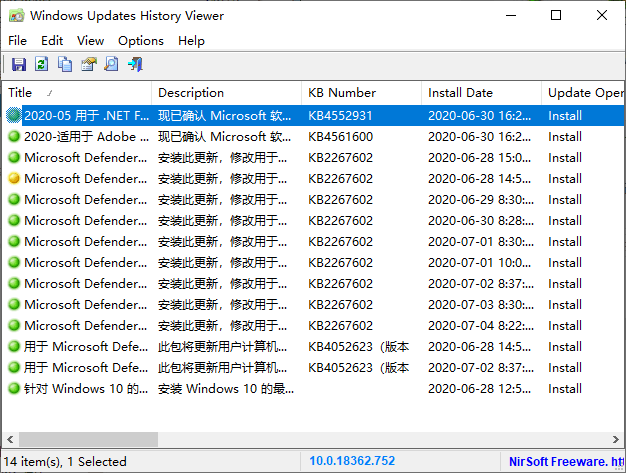Click KB4052623 cell dated 2020-06-28
Image resolution: width=626 pixels, height=473 pixels.
pos(359,346)
